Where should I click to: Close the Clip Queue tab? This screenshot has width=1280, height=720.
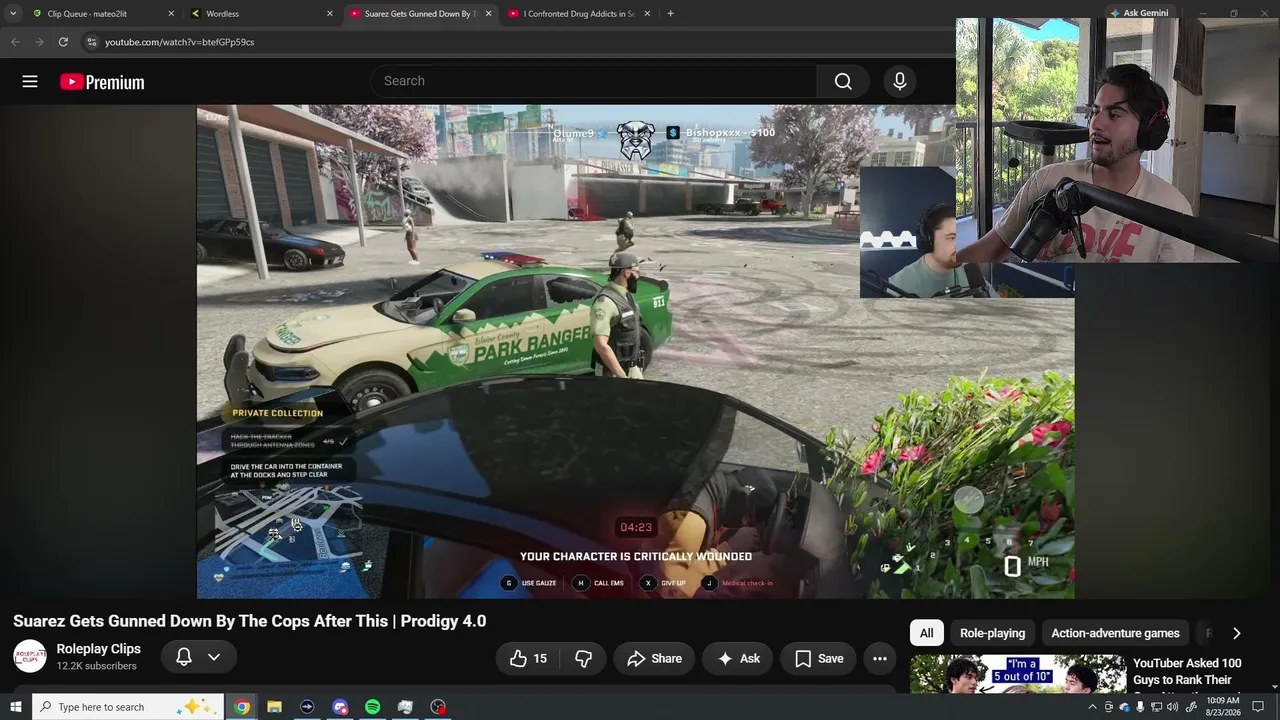(171, 14)
